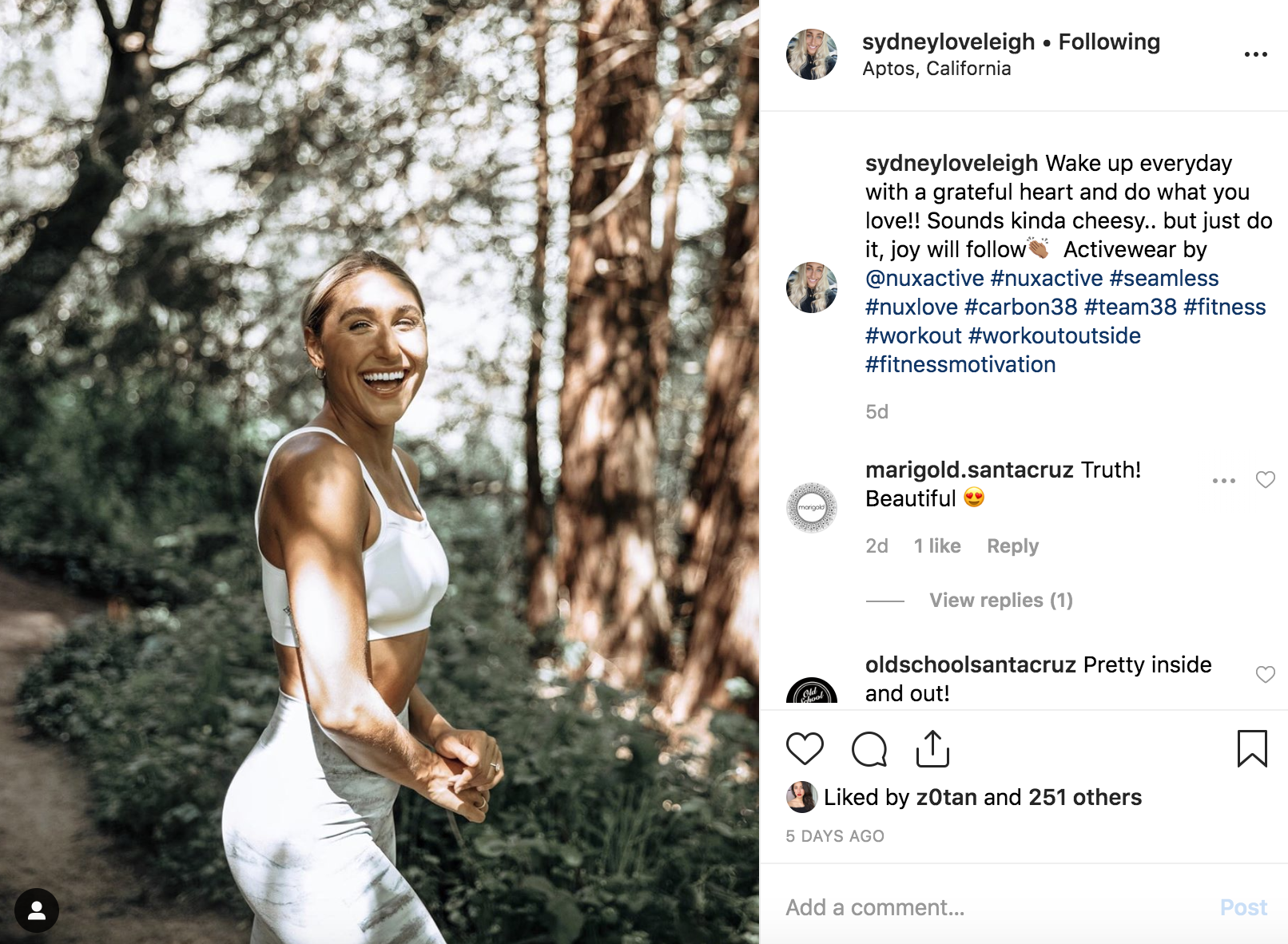Like the marigold.santacruz comment
This screenshot has height=944, width=1288.
click(x=1266, y=480)
